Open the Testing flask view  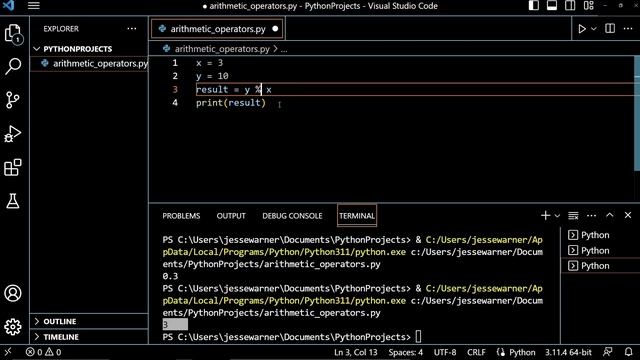13,201
